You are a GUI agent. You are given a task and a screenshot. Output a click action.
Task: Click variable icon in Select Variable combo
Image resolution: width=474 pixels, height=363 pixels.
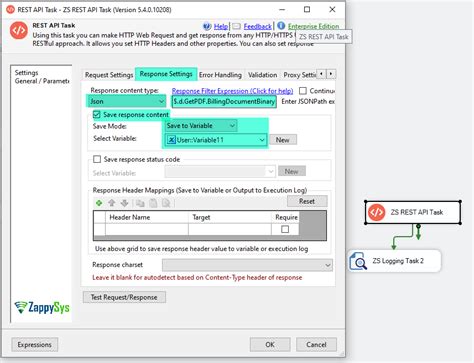click(x=171, y=140)
